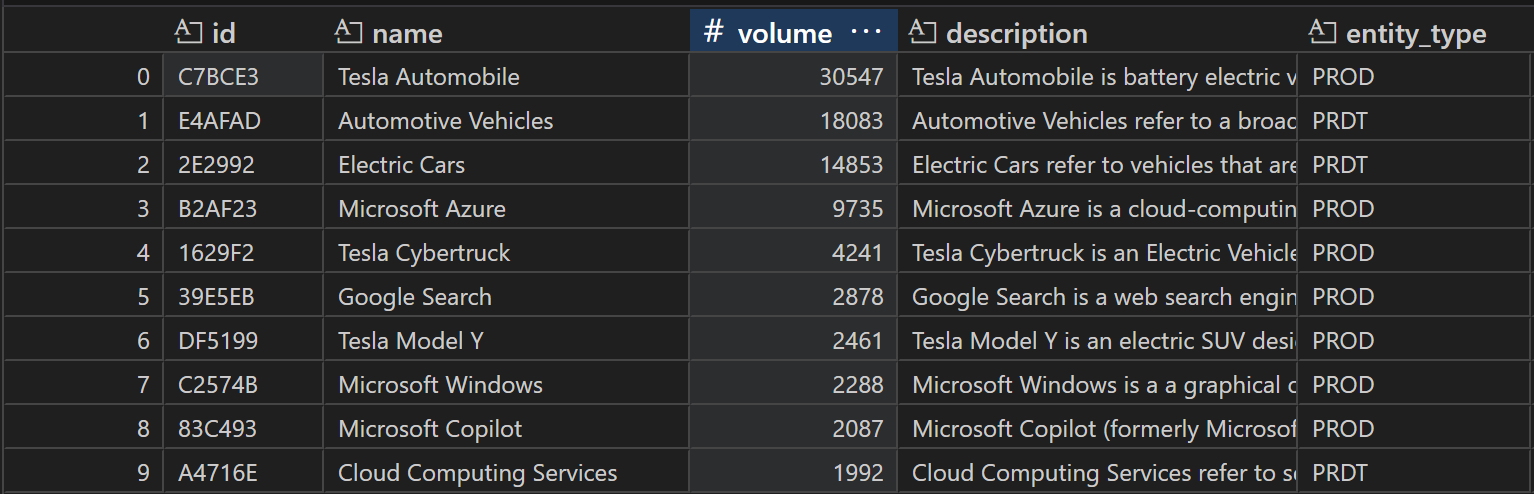The height and width of the screenshot is (494, 1534).
Task: Click the volume value 4241
Action: point(793,253)
